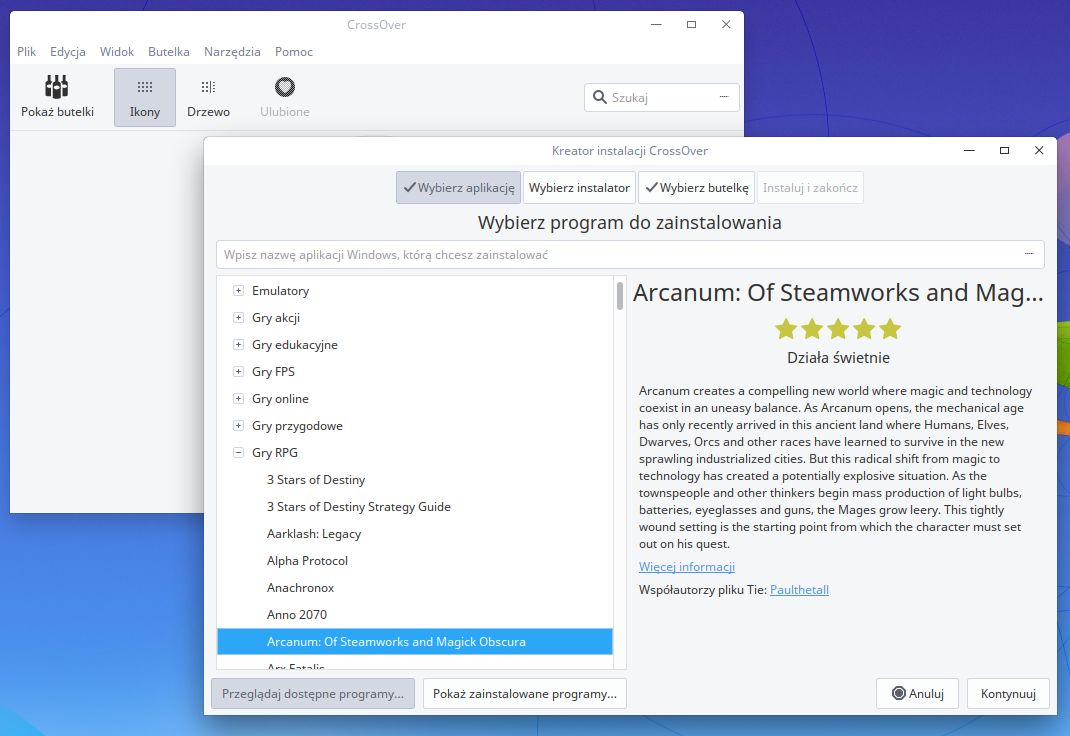Open the Narzędzia menu
Viewport: 1070px width, 736px height.
click(232, 52)
